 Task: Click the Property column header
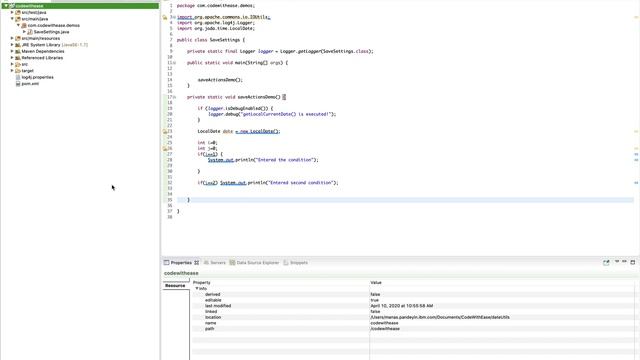[x=202, y=282]
